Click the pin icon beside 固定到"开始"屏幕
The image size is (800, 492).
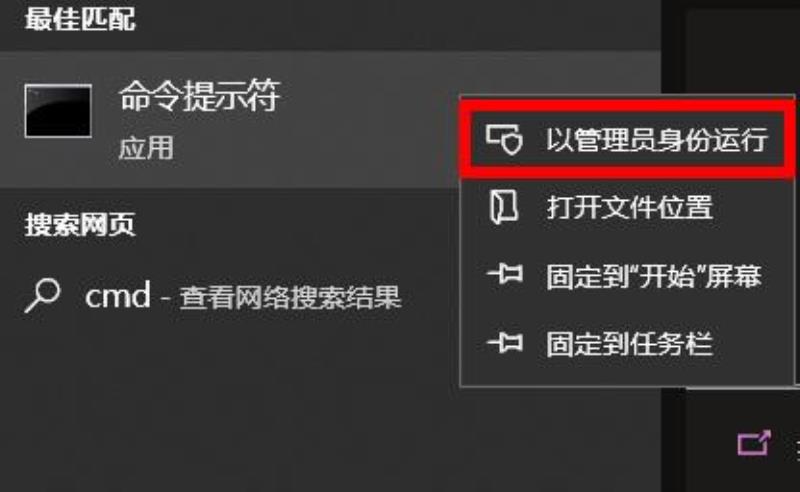pos(505,275)
